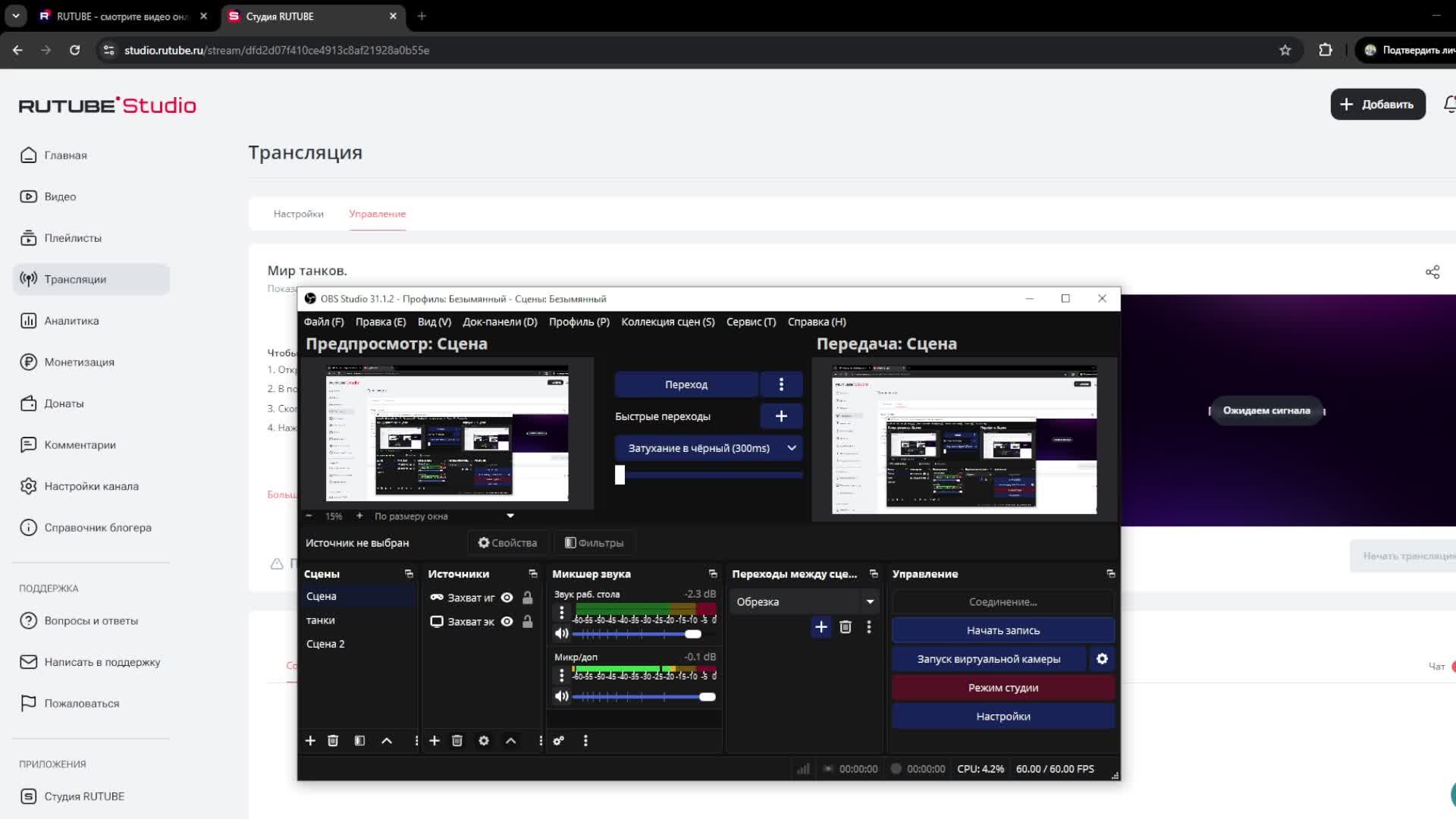Delete selected source with trash icon
This screenshot has height=819, width=1456.
[x=457, y=741]
